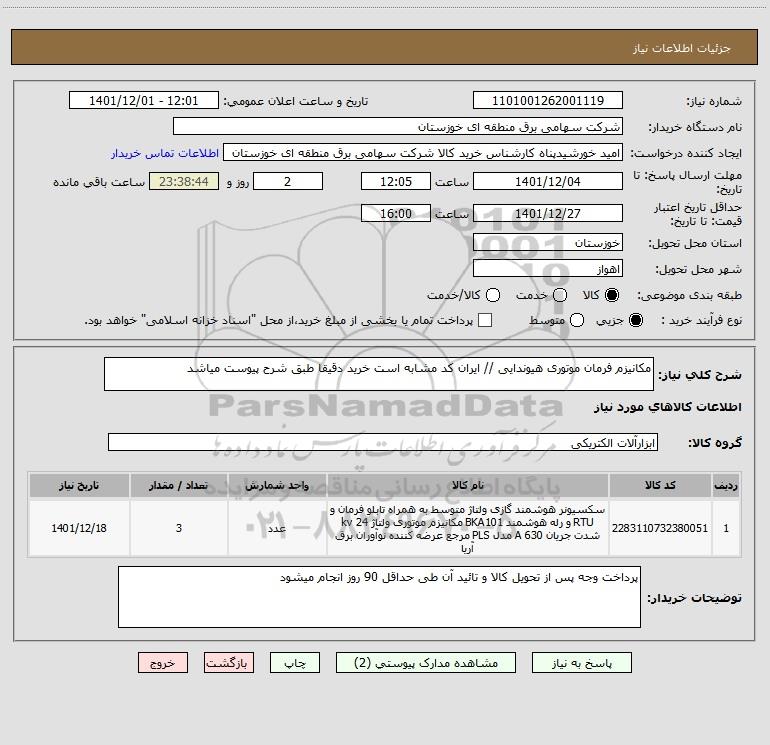Click the response deadline date 1401/12/04
This screenshot has width=770, height=745.
[548, 181]
